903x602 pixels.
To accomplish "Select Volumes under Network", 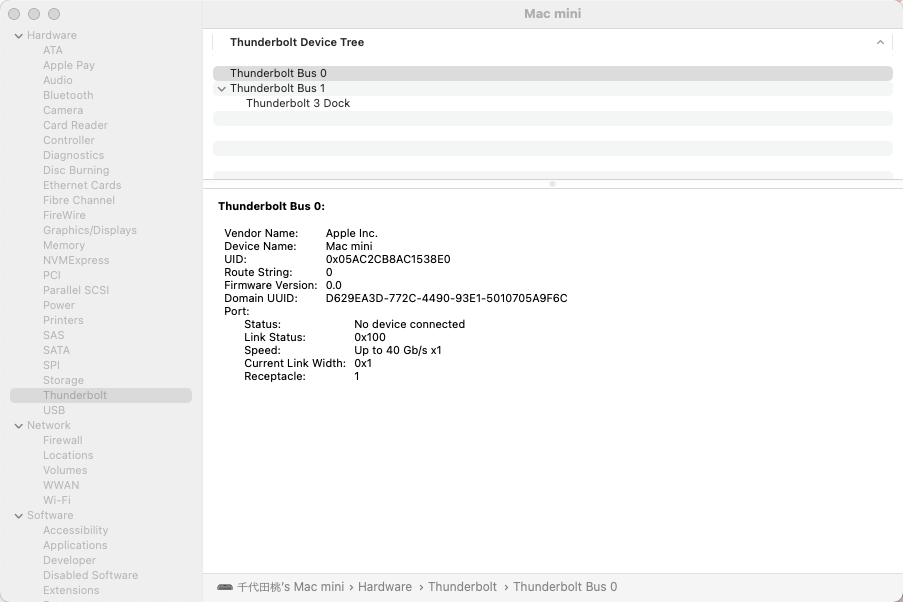I will (64, 470).
